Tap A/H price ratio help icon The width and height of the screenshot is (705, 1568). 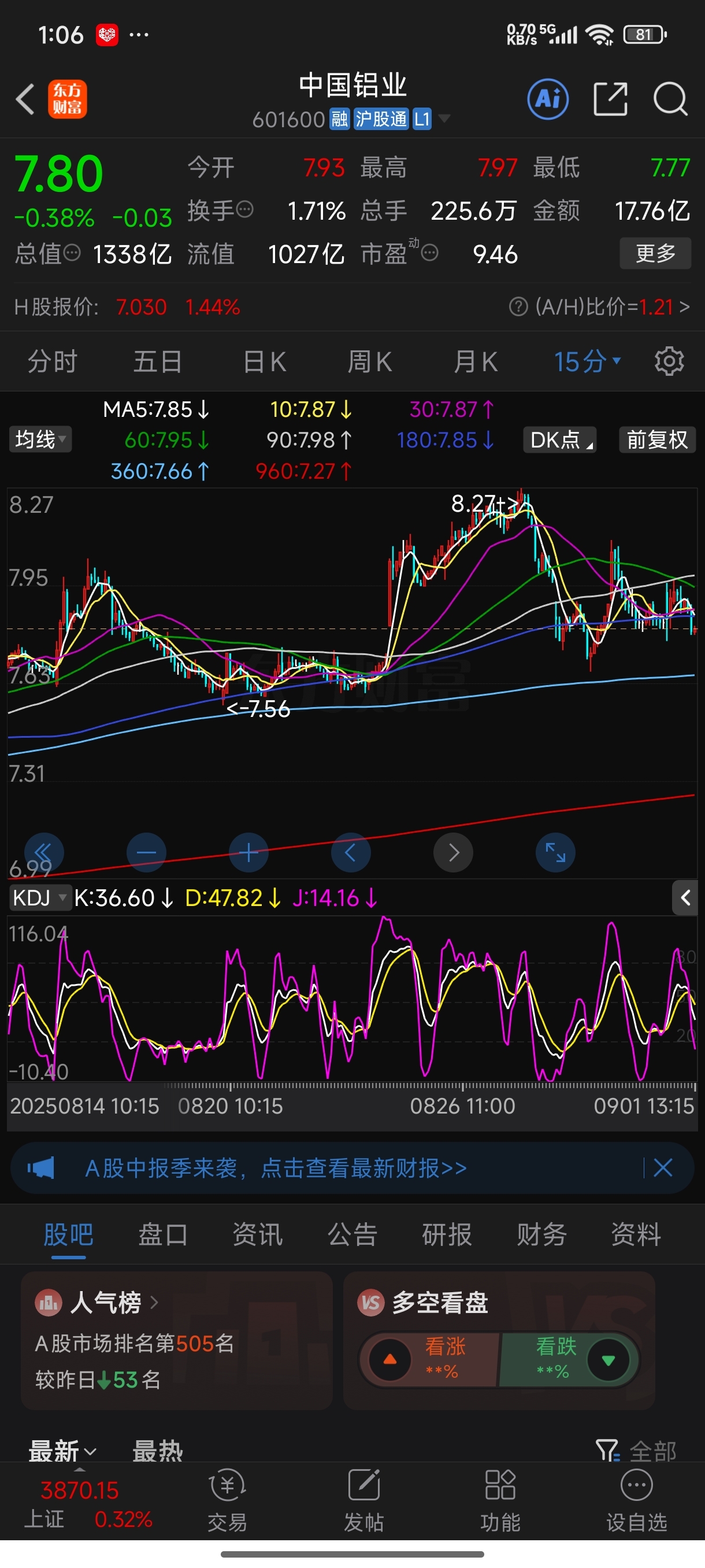(518, 307)
